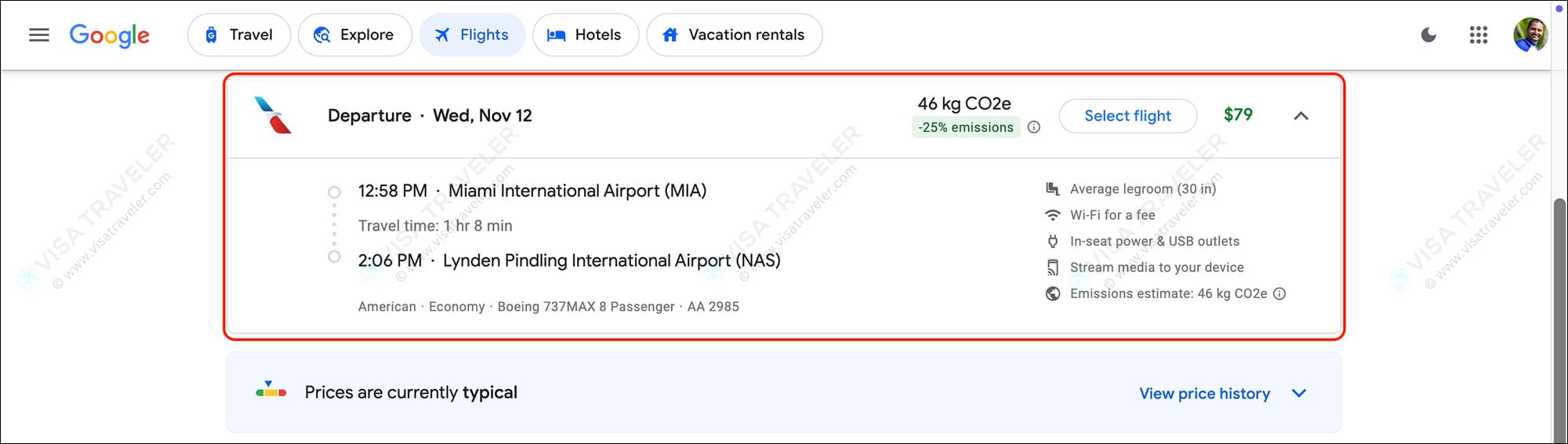1568x444 pixels.
Task: Click info icon beside -25% emissions
Action: (1034, 127)
